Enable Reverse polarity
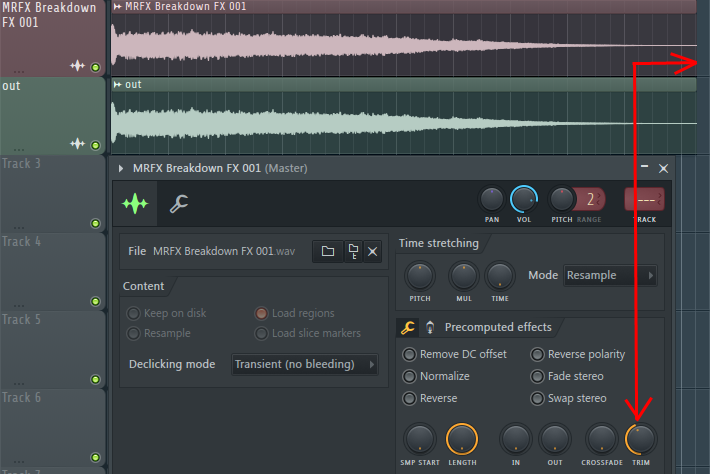 (537, 354)
